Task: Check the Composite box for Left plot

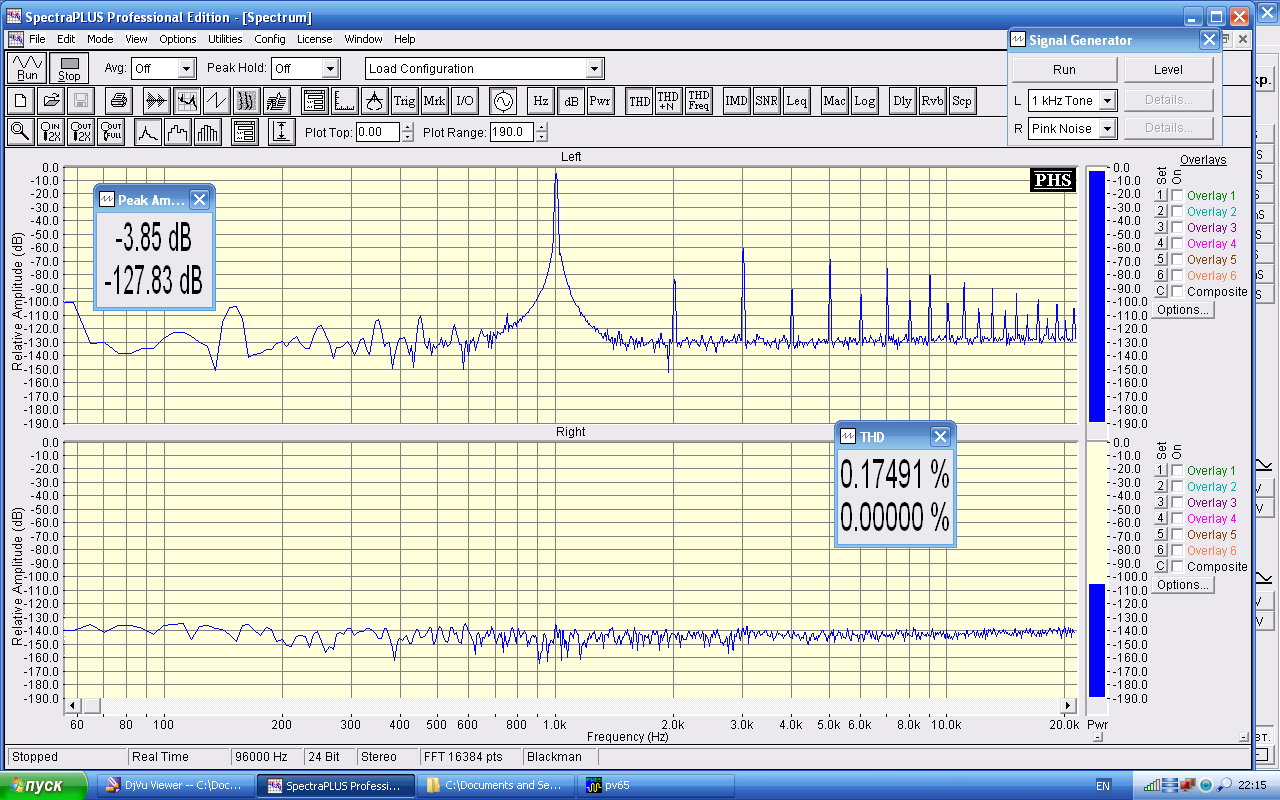Action: 1177,292
